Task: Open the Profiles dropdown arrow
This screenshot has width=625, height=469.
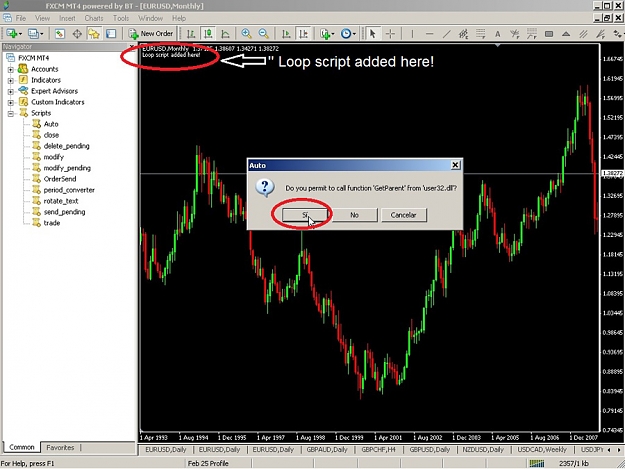Action: (x=41, y=34)
